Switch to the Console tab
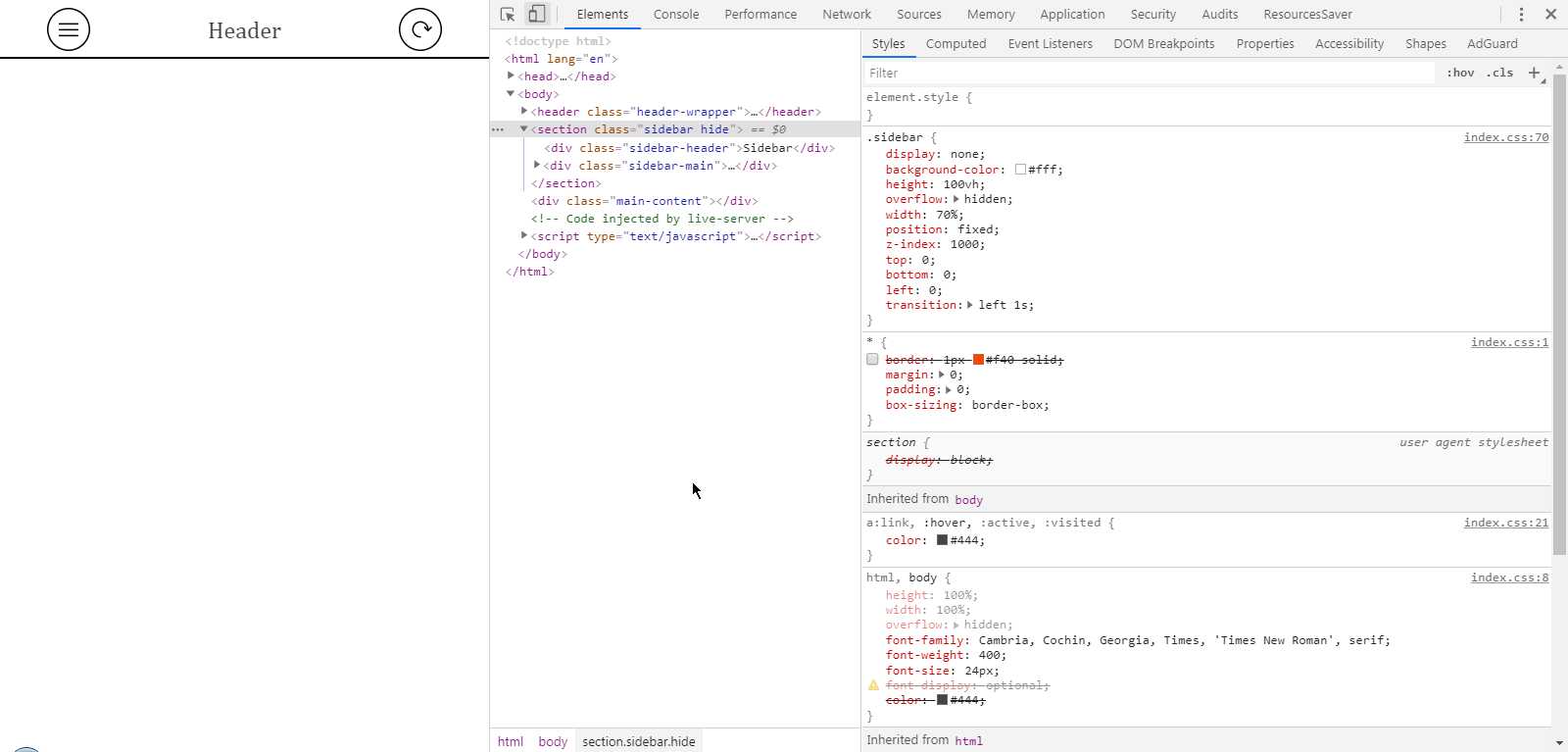The height and width of the screenshot is (752, 1568). click(676, 15)
